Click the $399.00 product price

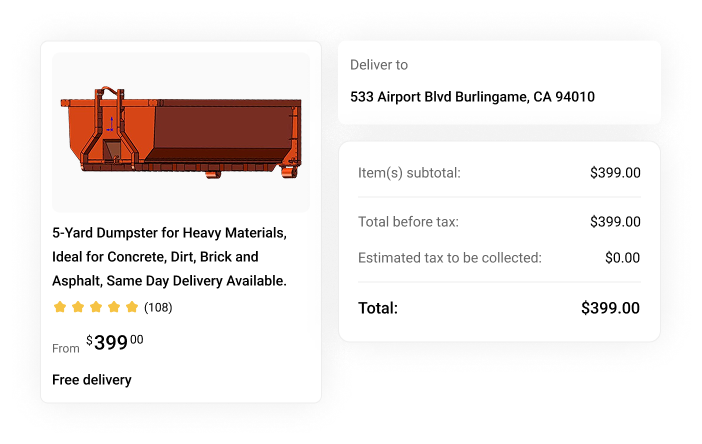point(115,342)
